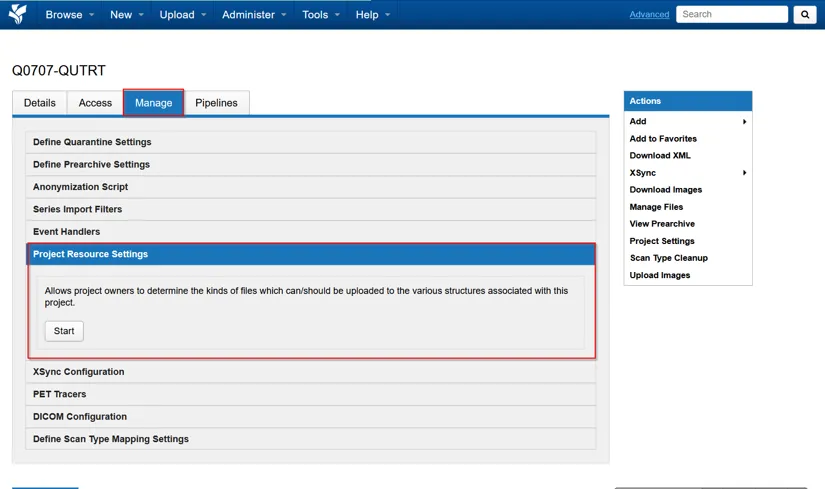Viewport: 825px width, 489px height.
Task: Open the Administer menu
Action: [254, 15]
